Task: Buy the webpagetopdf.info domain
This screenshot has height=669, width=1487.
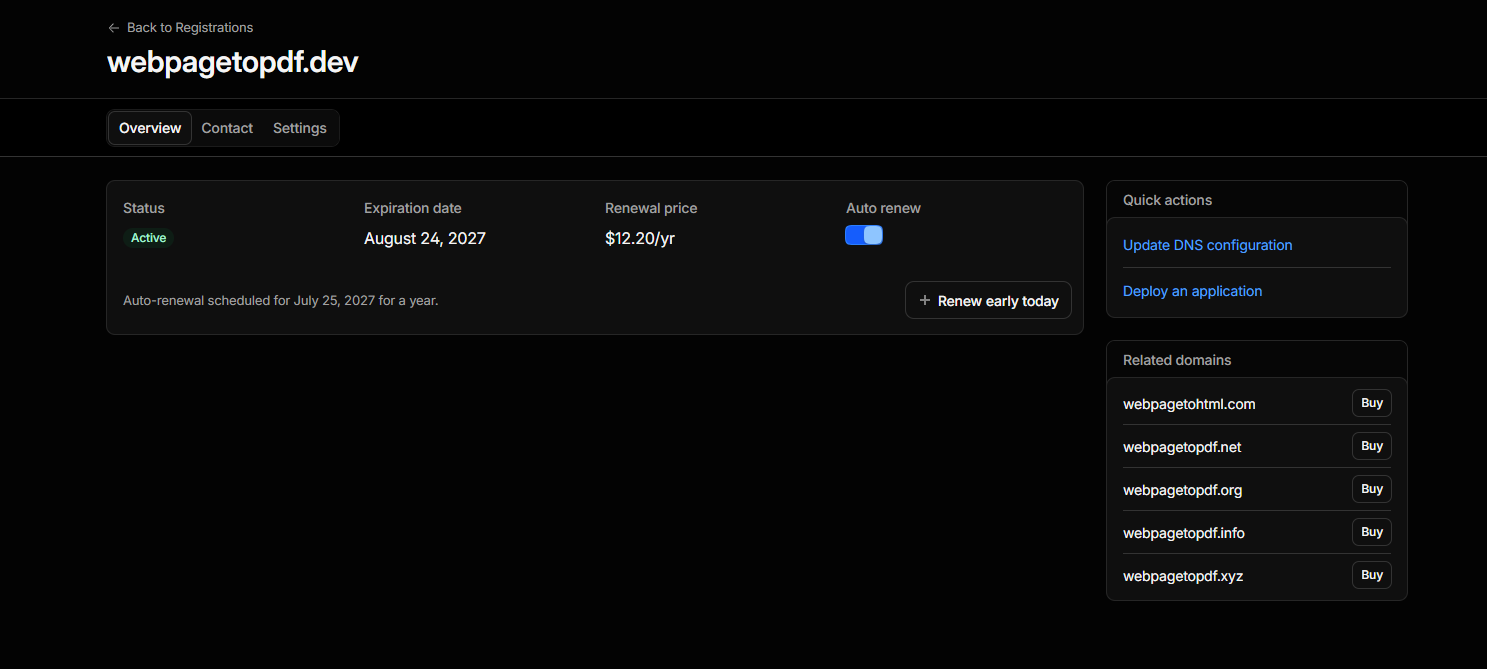Action: coord(1372,532)
